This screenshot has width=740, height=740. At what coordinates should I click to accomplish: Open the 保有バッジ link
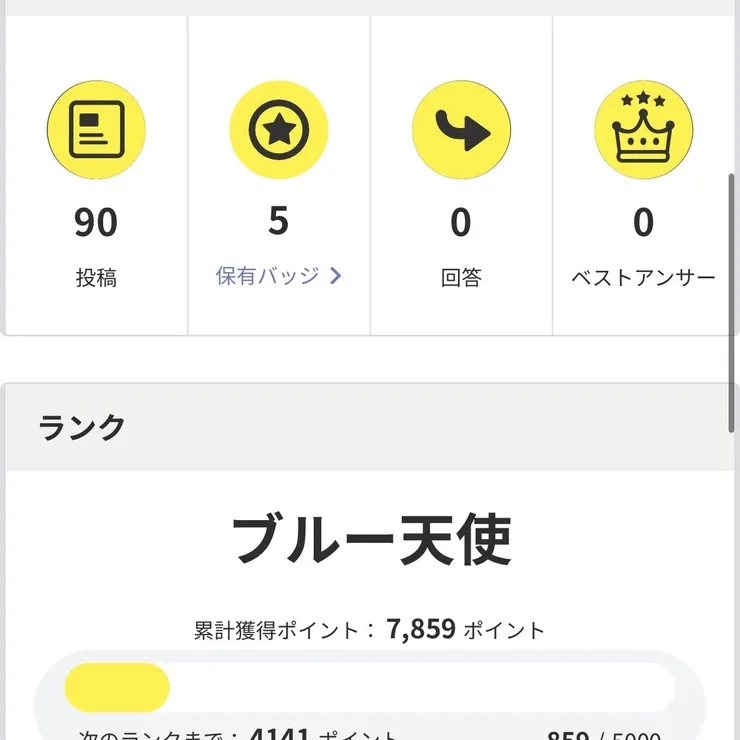pyautogui.click(x=268, y=276)
